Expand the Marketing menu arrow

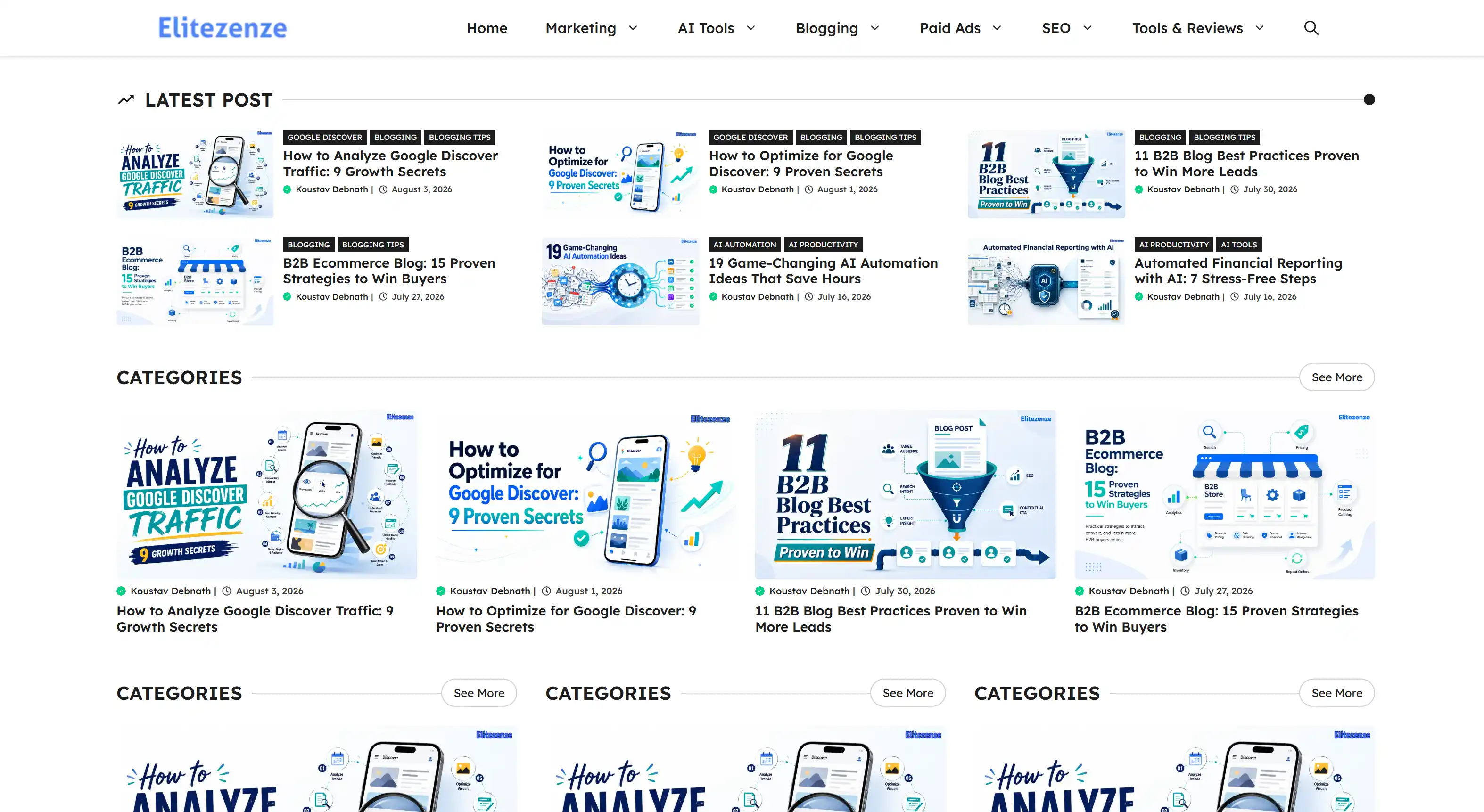coord(633,28)
